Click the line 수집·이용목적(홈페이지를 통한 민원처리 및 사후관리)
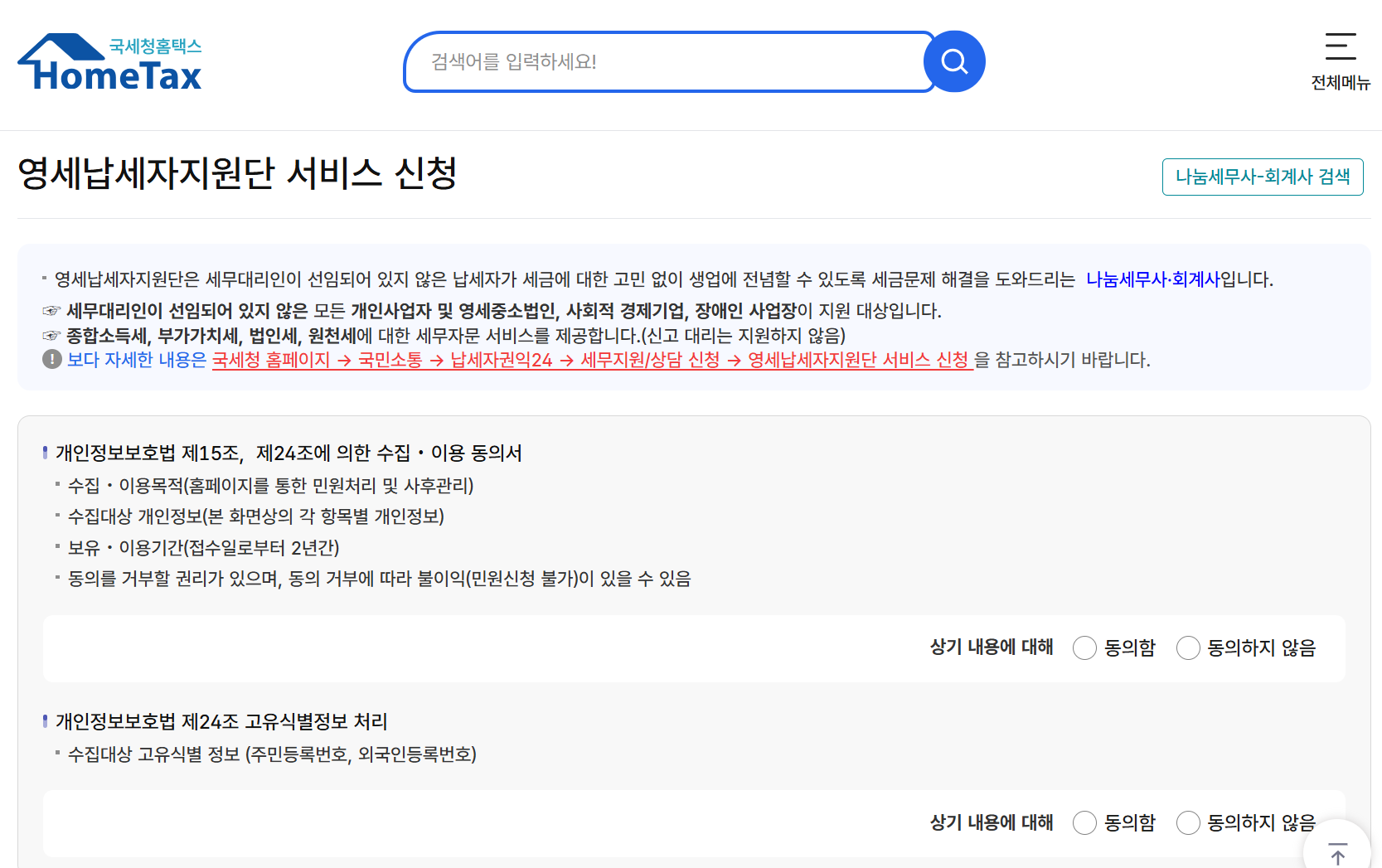This screenshot has width=1382, height=868. coord(270,486)
